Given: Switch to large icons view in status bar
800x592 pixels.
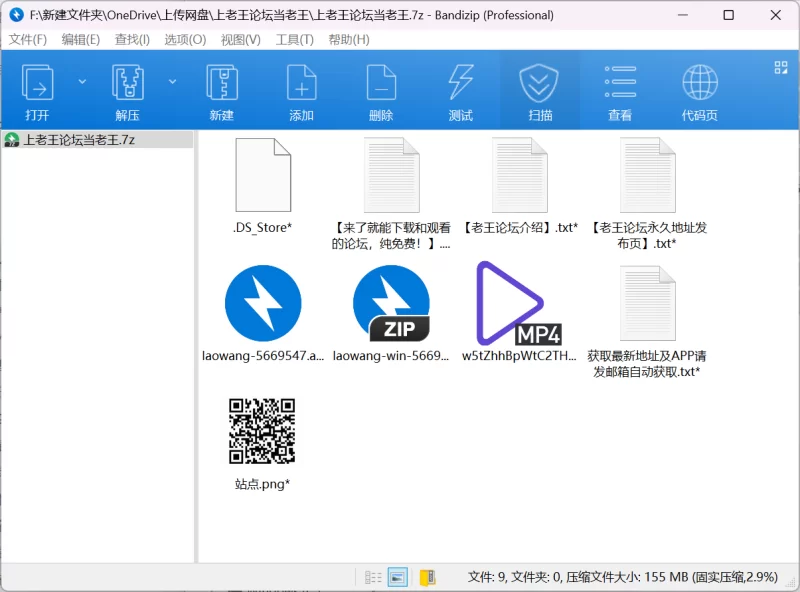Looking at the screenshot, I should click(397, 577).
